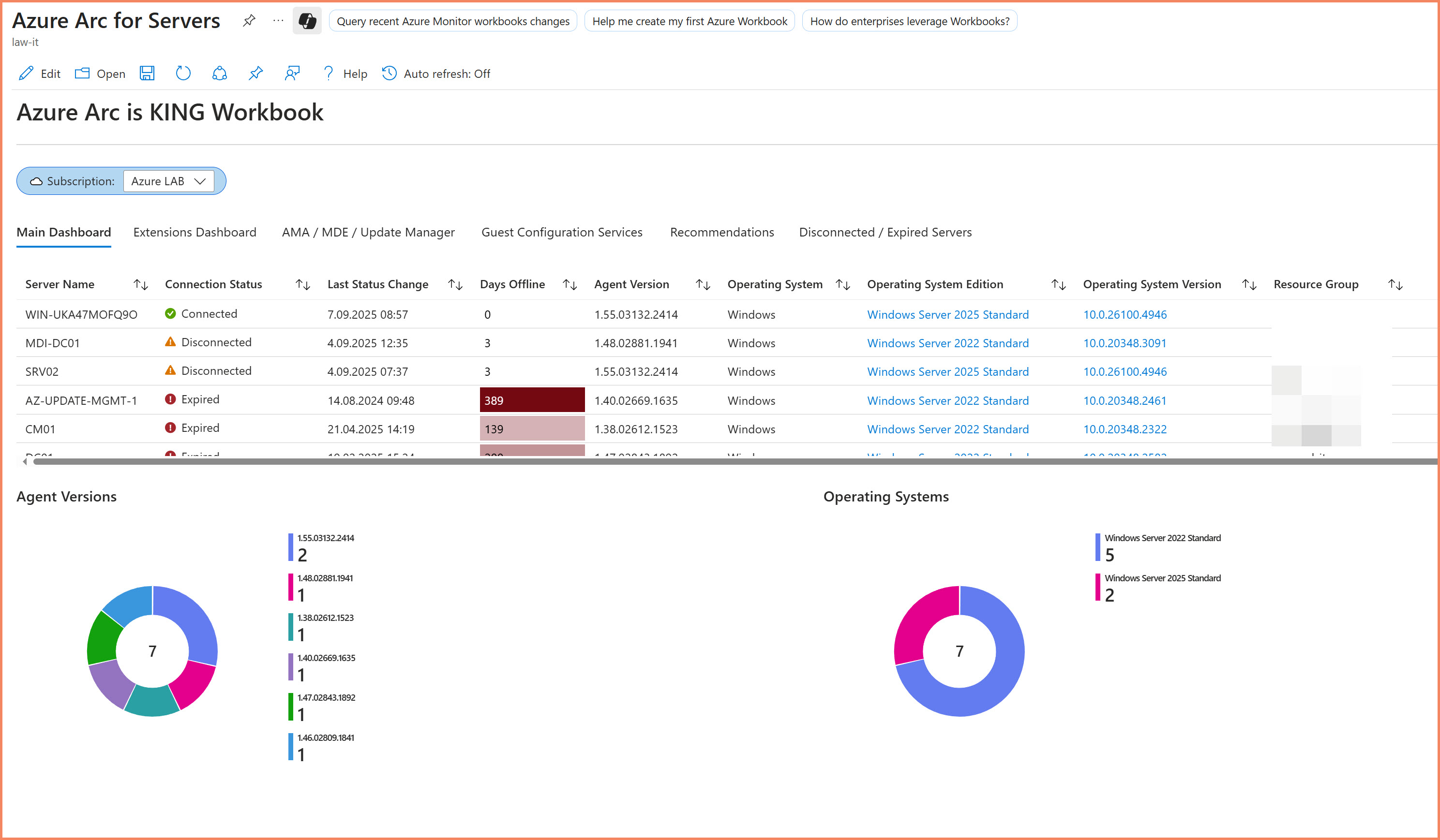Open the Guest Configuration Services tab
Image resolution: width=1440 pixels, height=840 pixels.
562,233
